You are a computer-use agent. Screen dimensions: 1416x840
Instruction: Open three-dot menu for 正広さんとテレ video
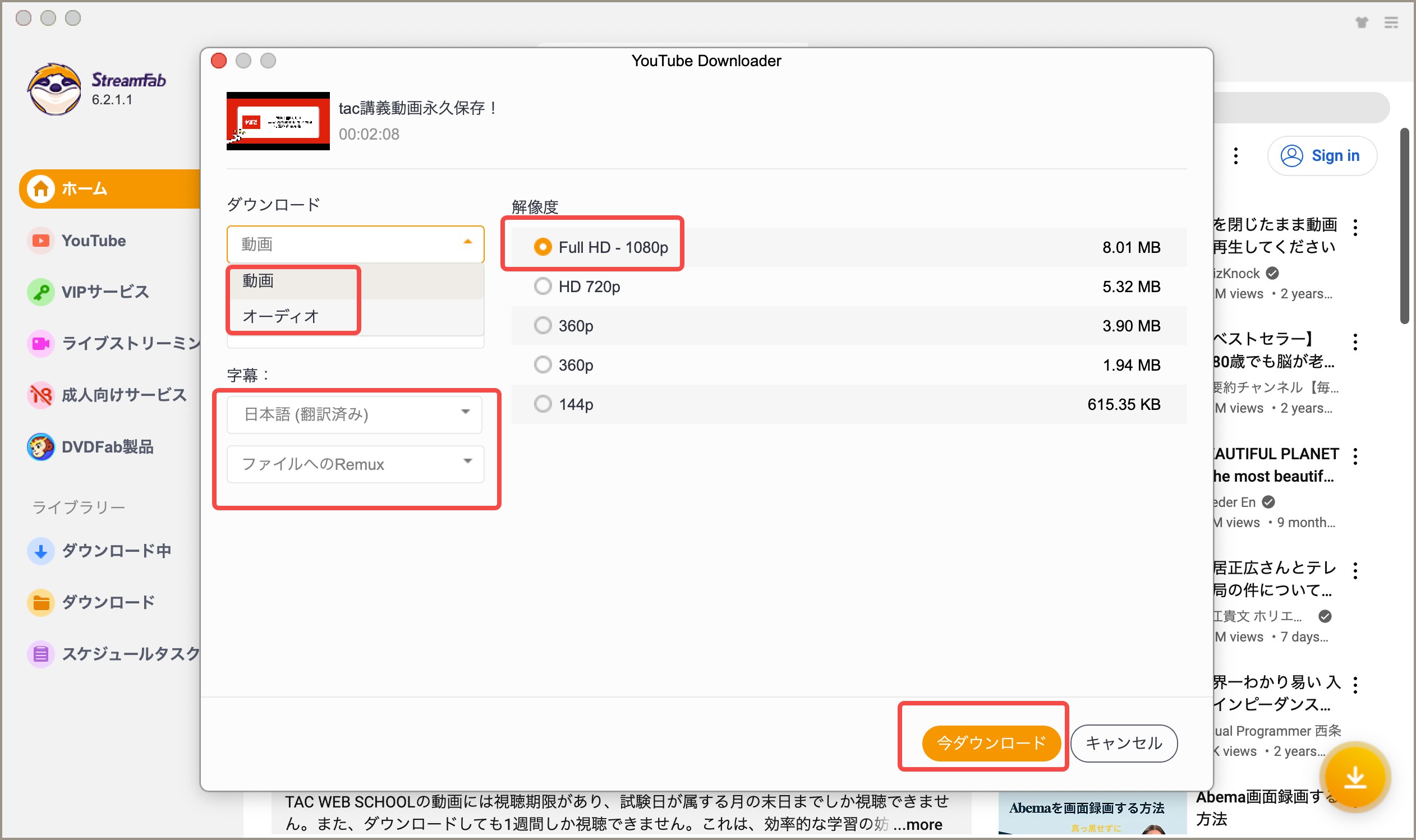[1355, 571]
